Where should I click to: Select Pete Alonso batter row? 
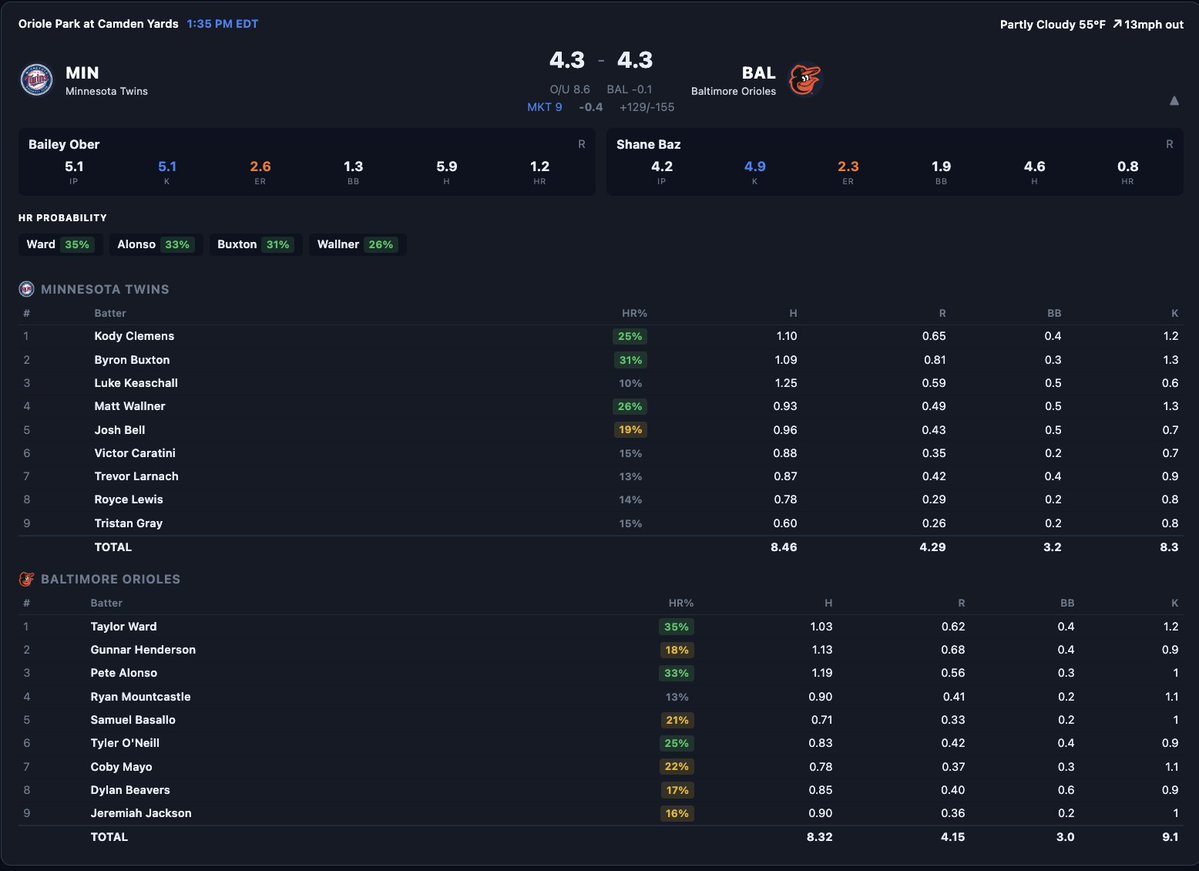(x=600, y=673)
